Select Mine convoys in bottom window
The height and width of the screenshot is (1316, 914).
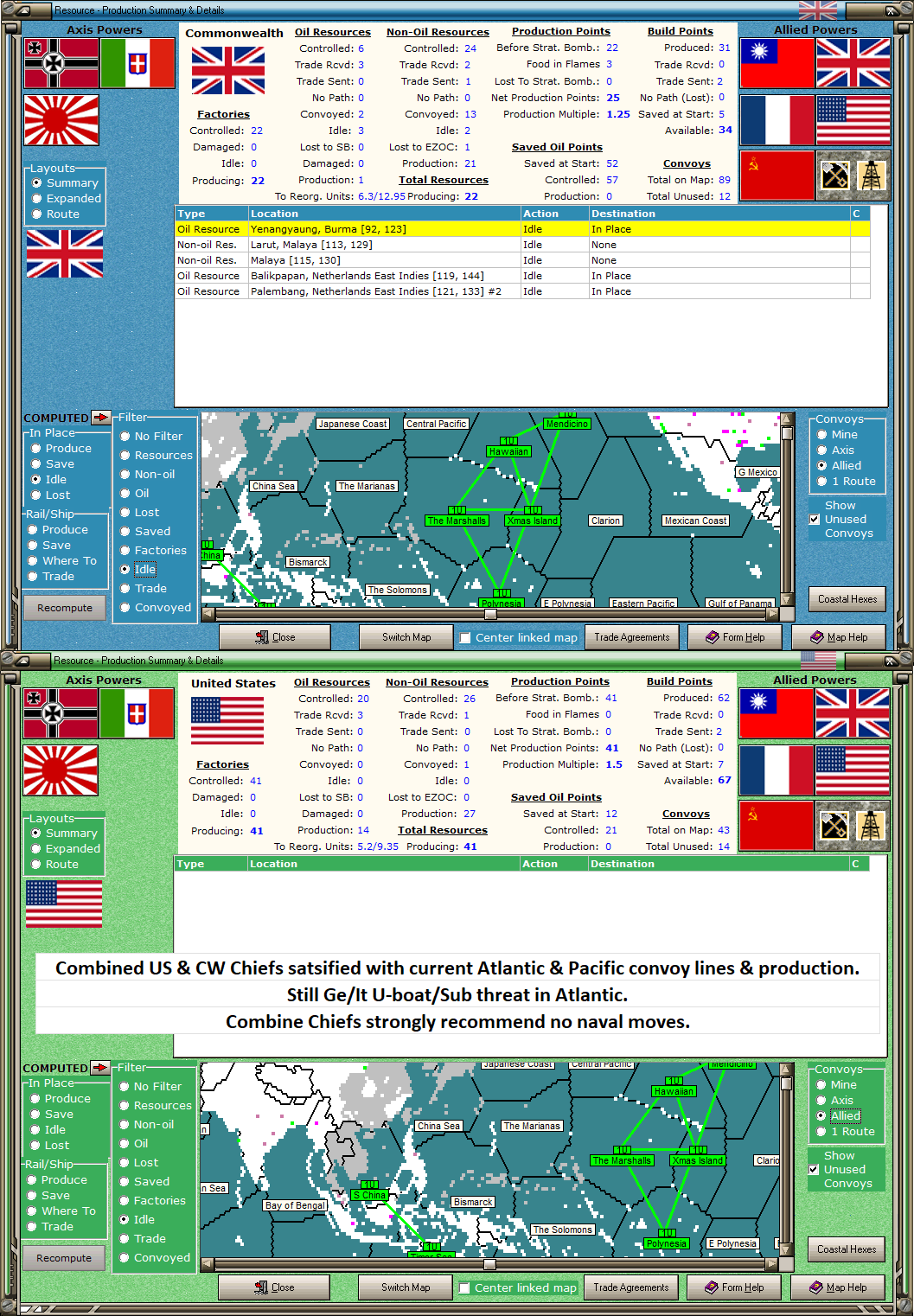836,1085
